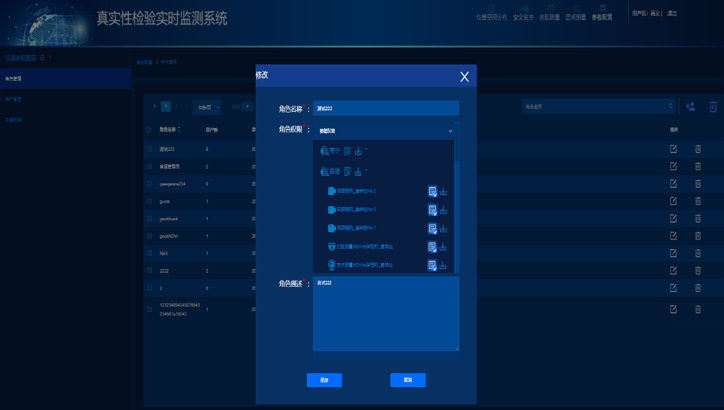Click add role icon beside the search box
The height and width of the screenshot is (410, 724).
point(690,106)
